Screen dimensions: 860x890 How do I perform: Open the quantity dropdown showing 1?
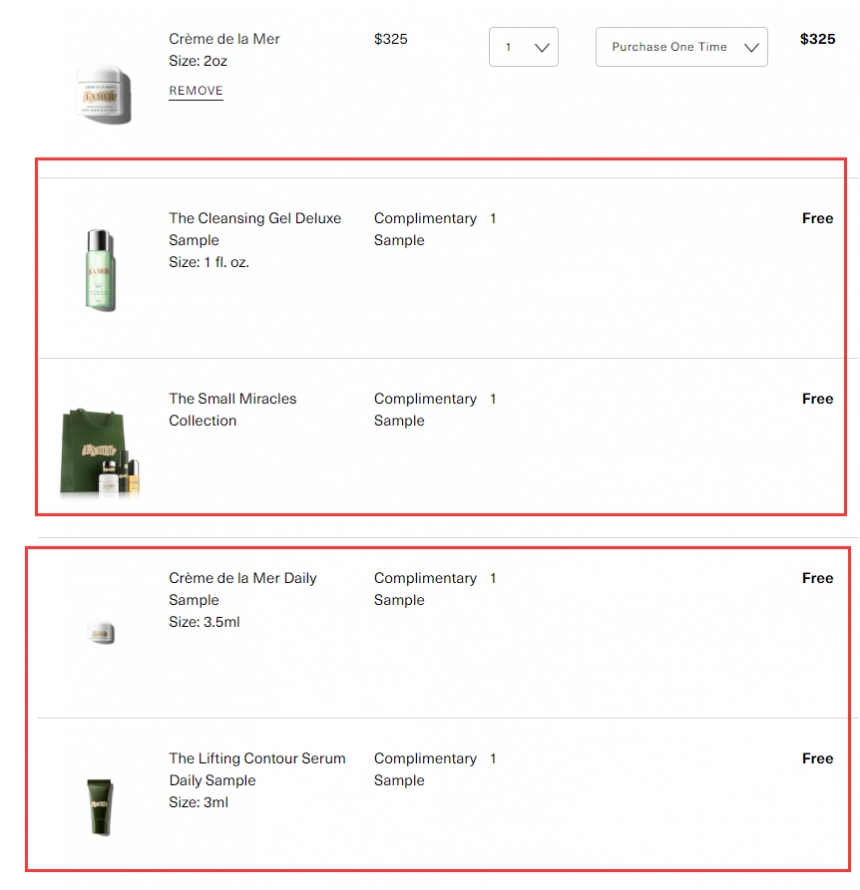[x=523, y=47]
